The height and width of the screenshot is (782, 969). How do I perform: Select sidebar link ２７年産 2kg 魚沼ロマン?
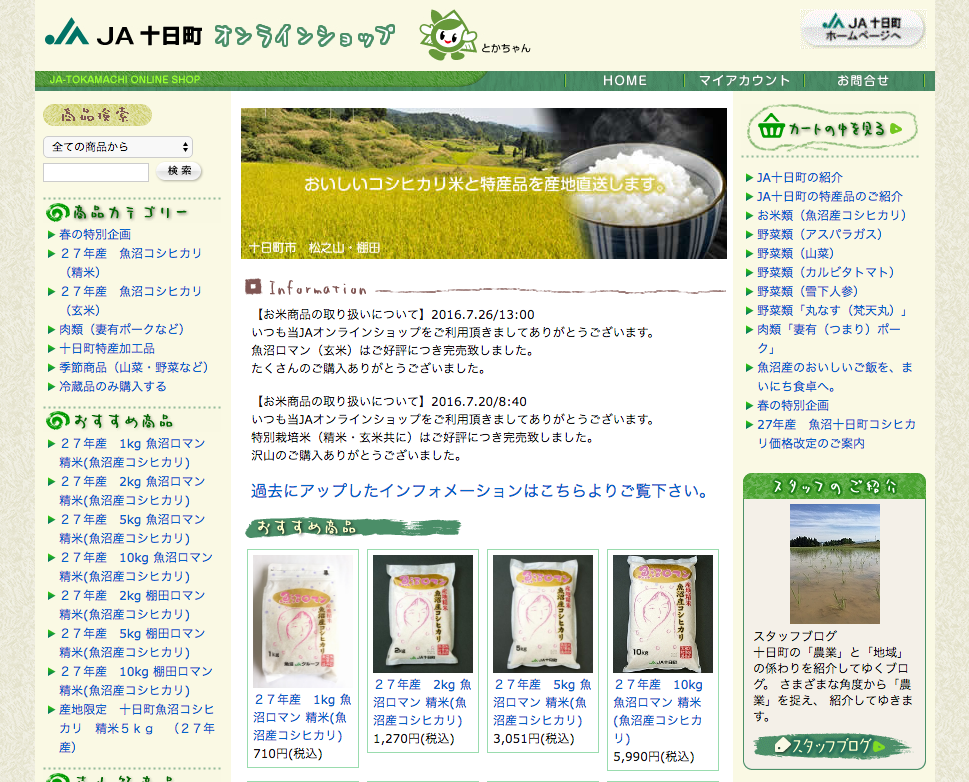point(132,491)
